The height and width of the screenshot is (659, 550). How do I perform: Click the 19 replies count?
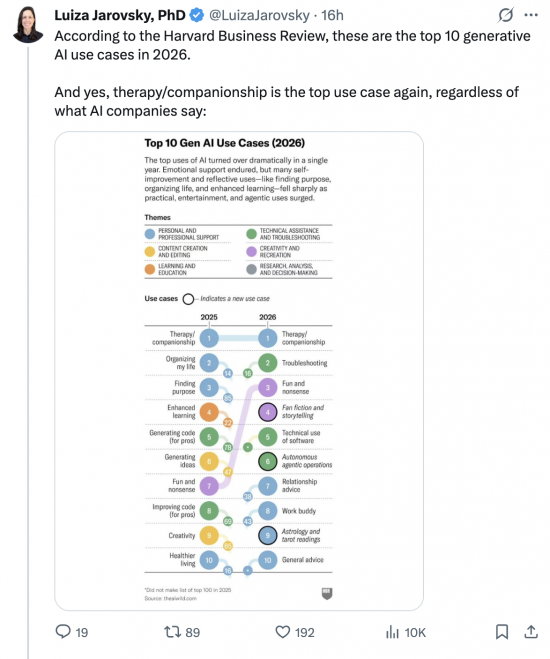(82, 632)
